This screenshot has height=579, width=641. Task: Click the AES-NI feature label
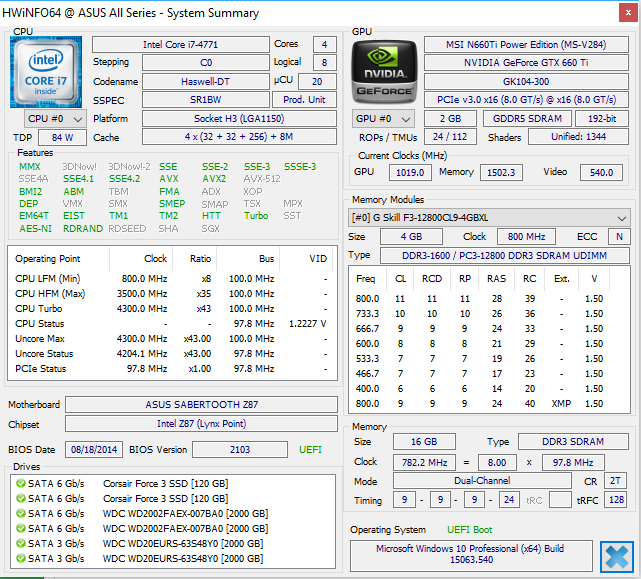[35, 229]
